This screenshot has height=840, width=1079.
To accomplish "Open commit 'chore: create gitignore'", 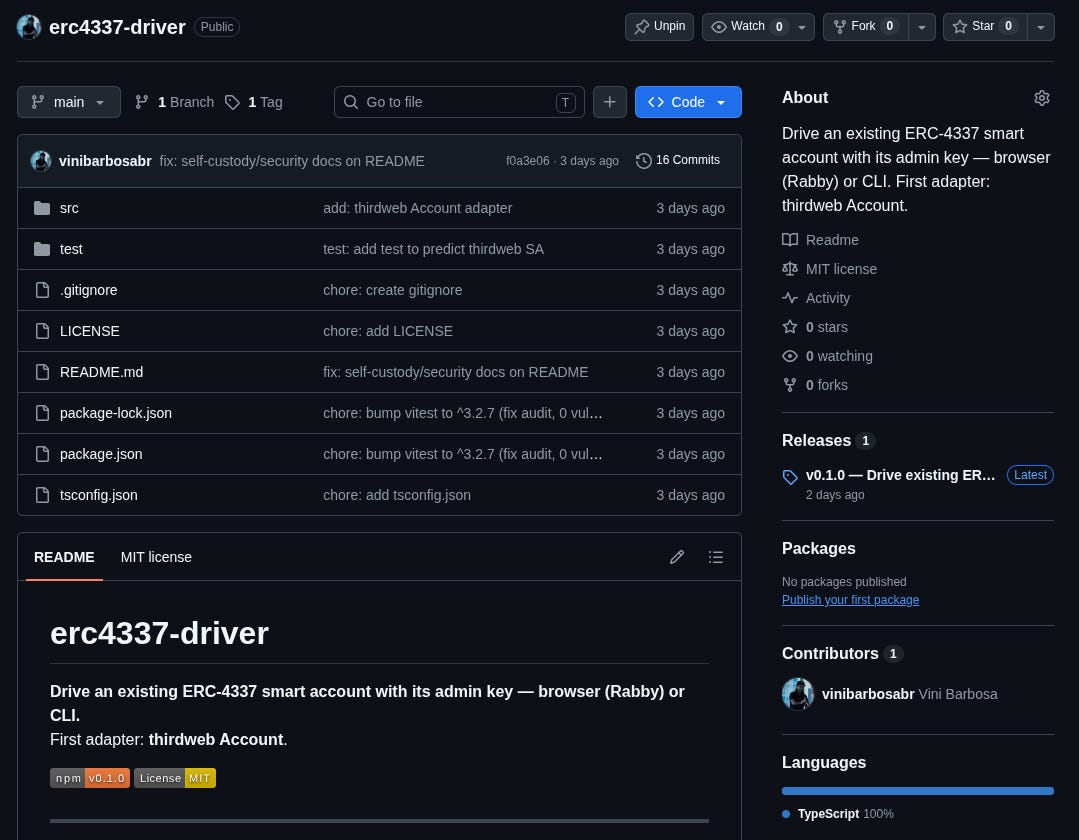I will [x=393, y=290].
